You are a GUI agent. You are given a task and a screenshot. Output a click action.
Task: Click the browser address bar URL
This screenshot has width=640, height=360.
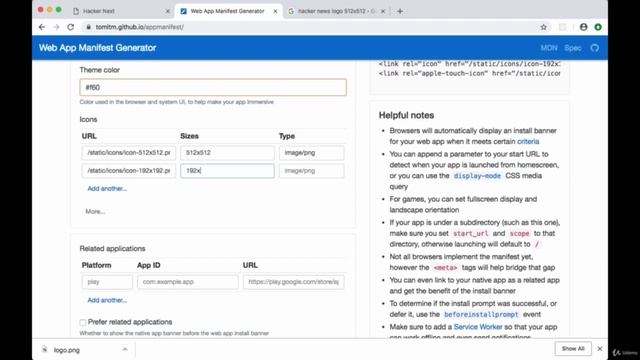pyautogui.click(x=140, y=27)
